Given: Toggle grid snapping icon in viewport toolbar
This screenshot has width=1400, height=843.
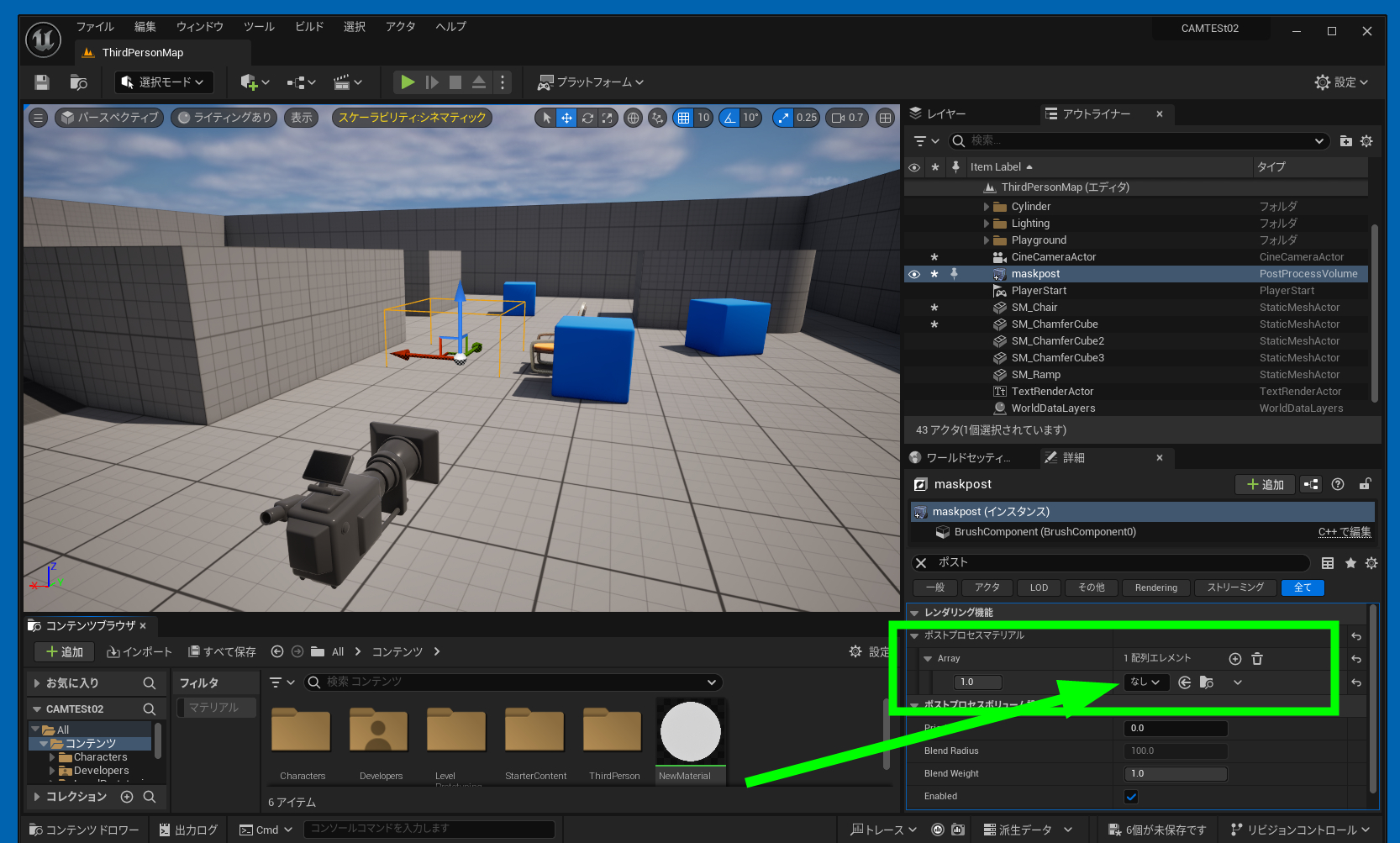Looking at the screenshot, I should [x=683, y=118].
